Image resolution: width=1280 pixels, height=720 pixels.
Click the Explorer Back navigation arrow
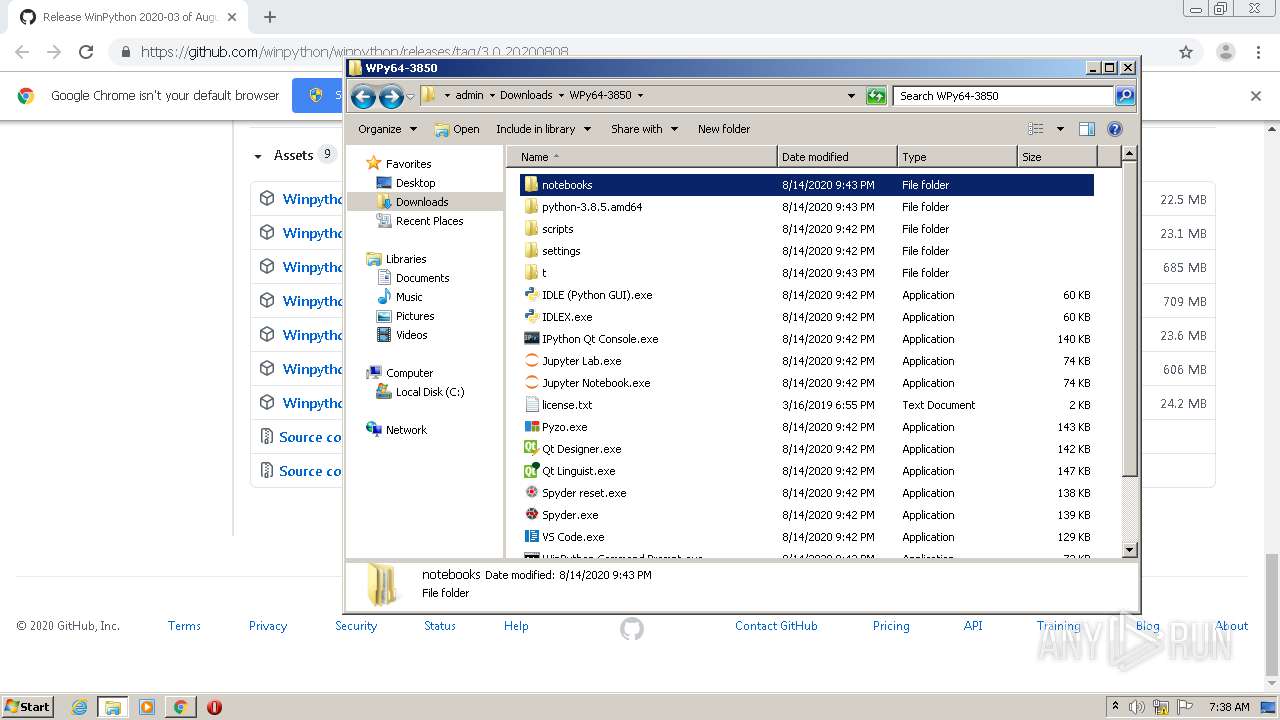[364, 96]
